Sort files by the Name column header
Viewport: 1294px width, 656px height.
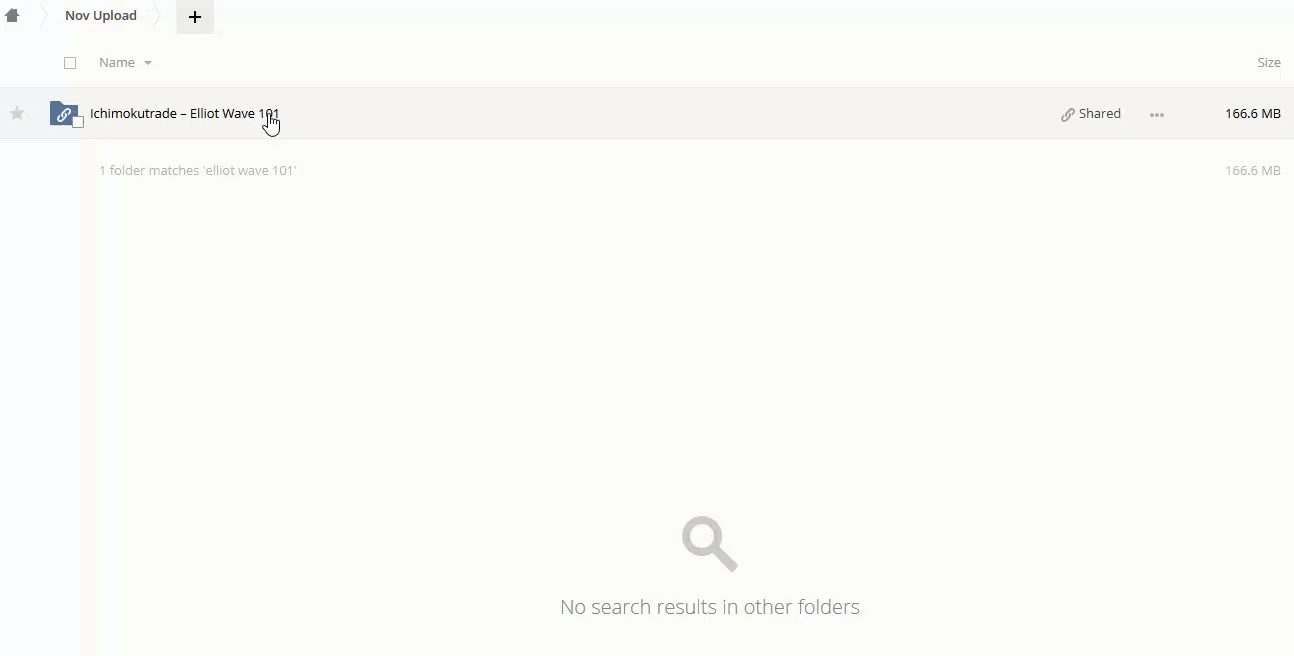point(117,63)
